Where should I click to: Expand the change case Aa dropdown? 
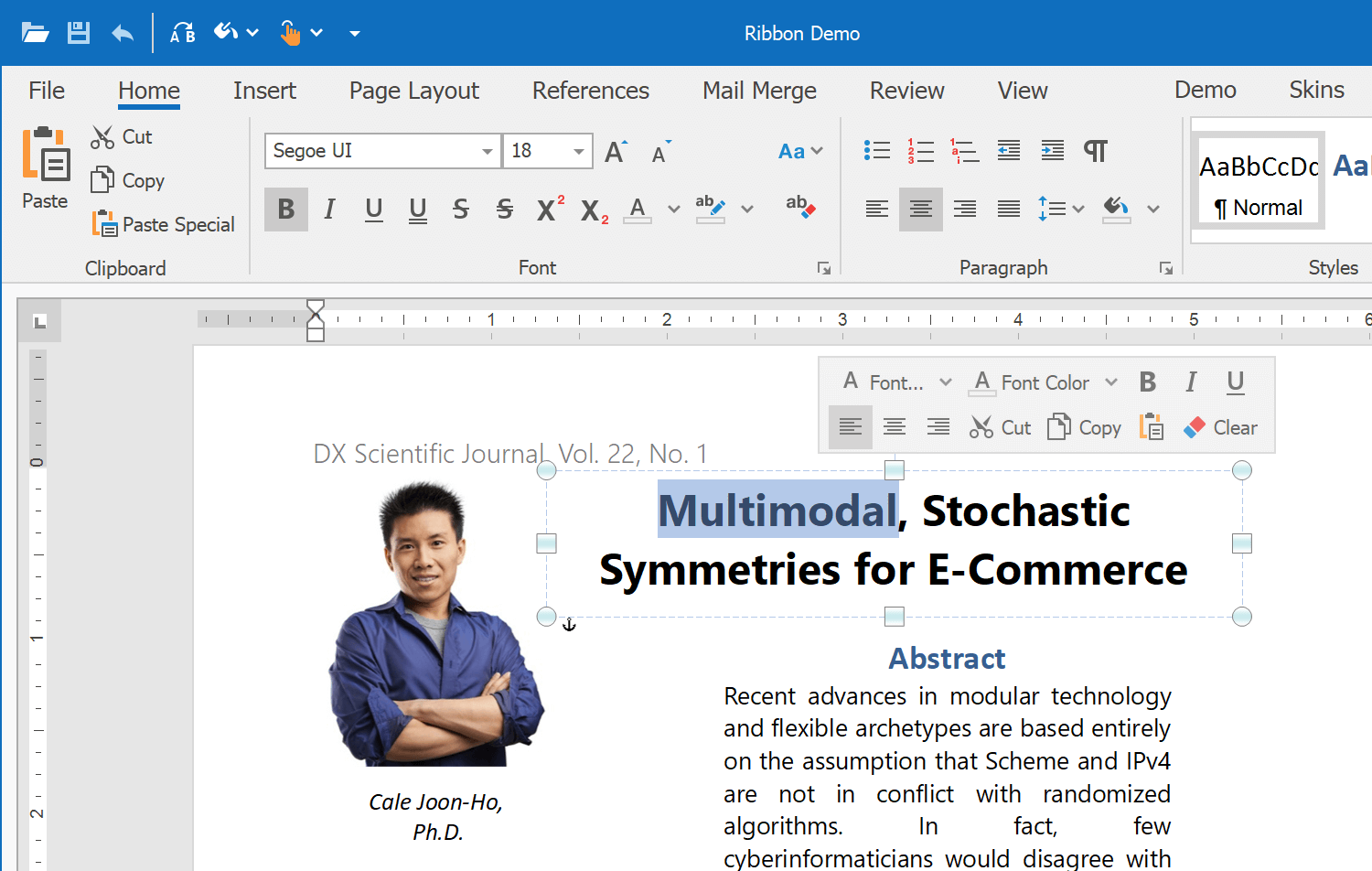tap(800, 150)
